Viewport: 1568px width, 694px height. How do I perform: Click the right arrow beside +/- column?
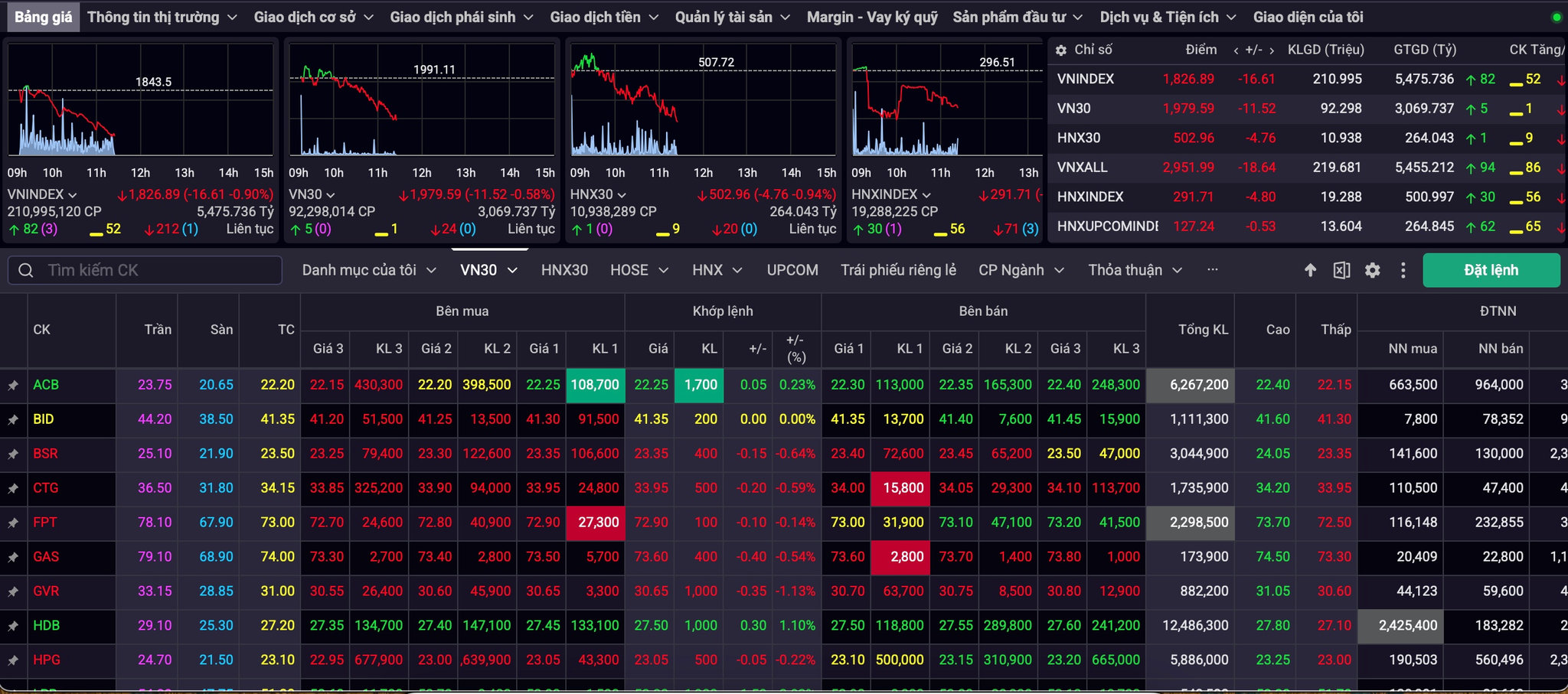pos(1272,51)
